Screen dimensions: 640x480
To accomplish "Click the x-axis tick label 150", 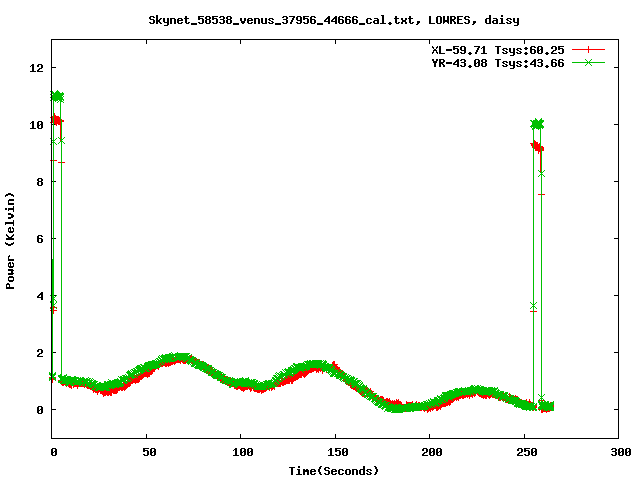I will tap(338, 452).
